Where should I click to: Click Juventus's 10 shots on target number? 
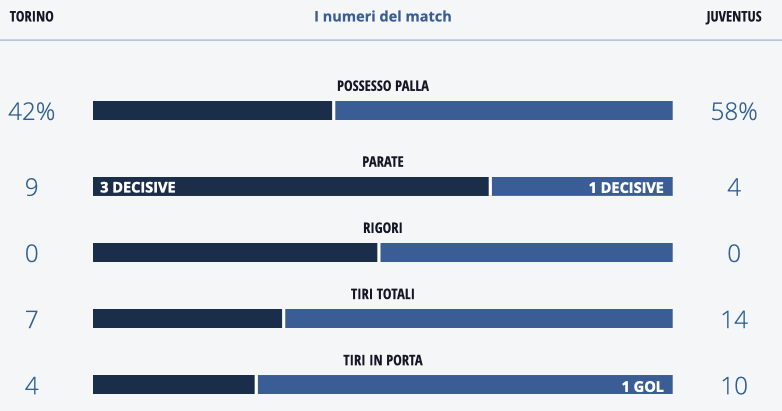(734, 386)
